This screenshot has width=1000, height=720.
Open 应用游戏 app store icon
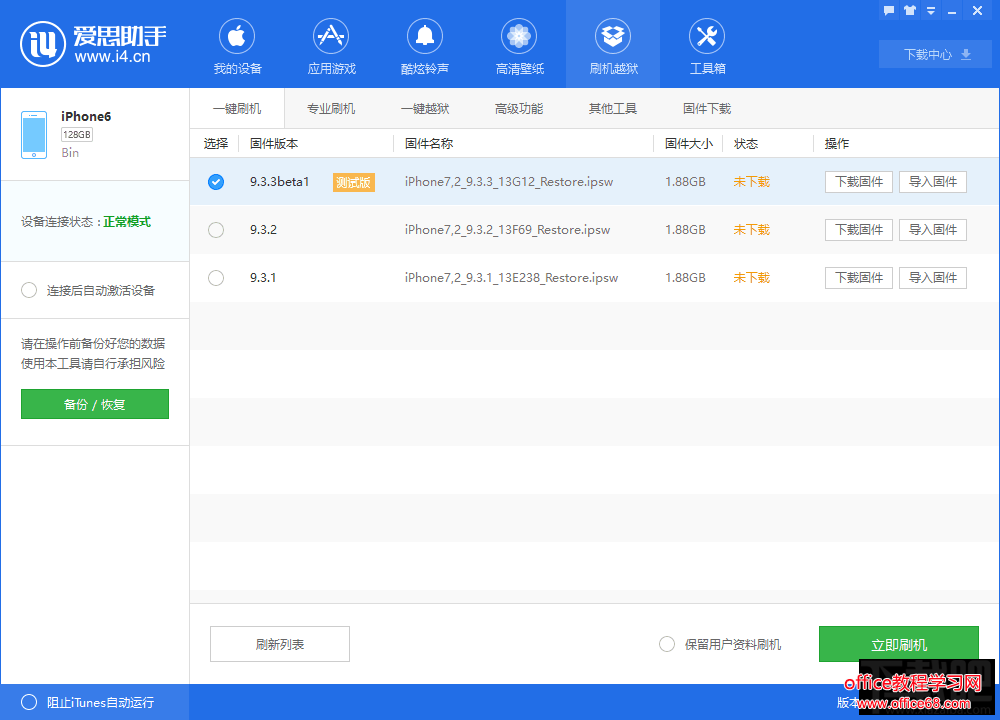click(x=331, y=38)
